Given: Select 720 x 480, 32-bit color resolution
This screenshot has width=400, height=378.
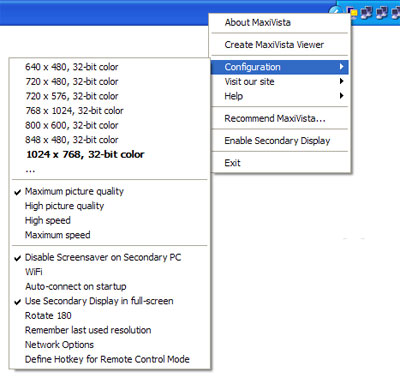Looking at the screenshot, I should point(110,82).
